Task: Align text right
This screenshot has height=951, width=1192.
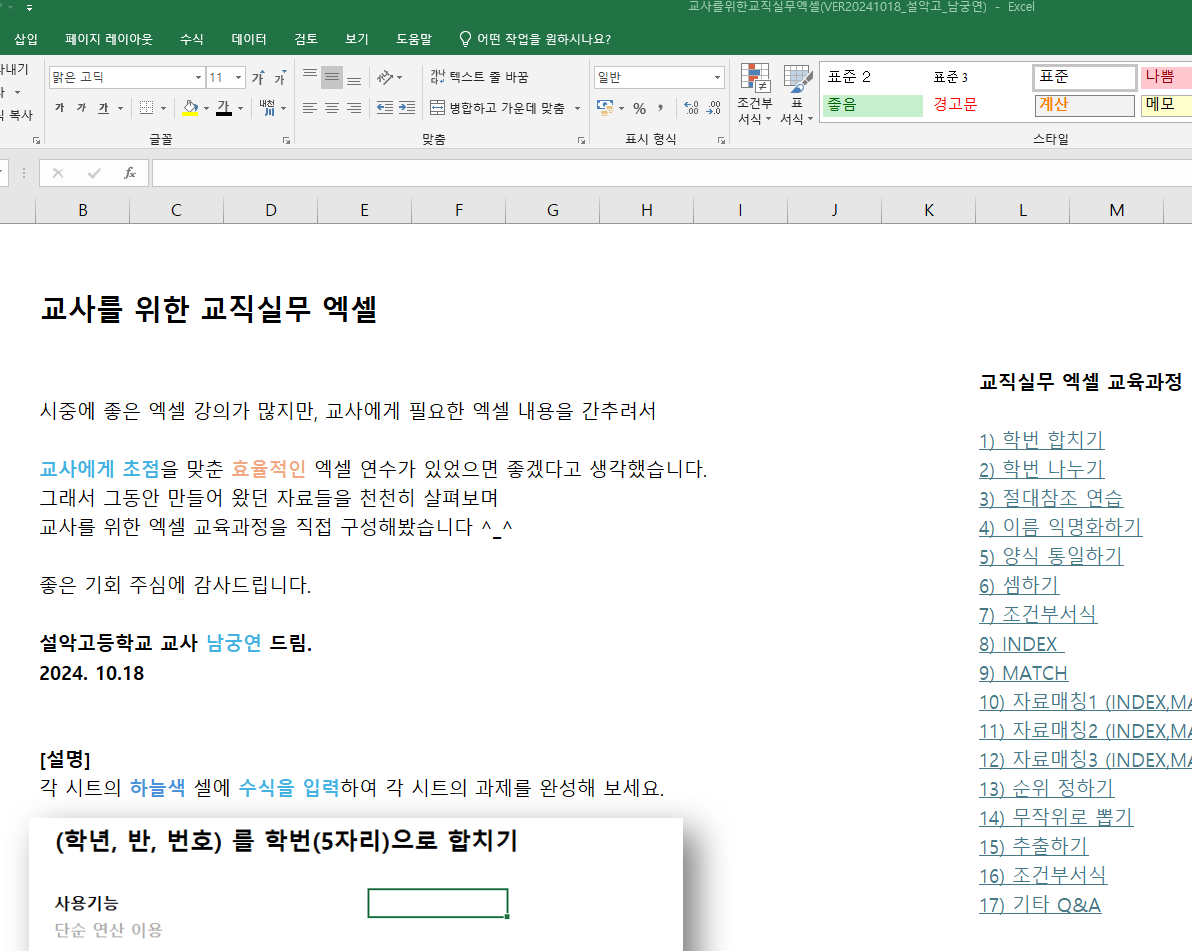Action: coord(354,108)
